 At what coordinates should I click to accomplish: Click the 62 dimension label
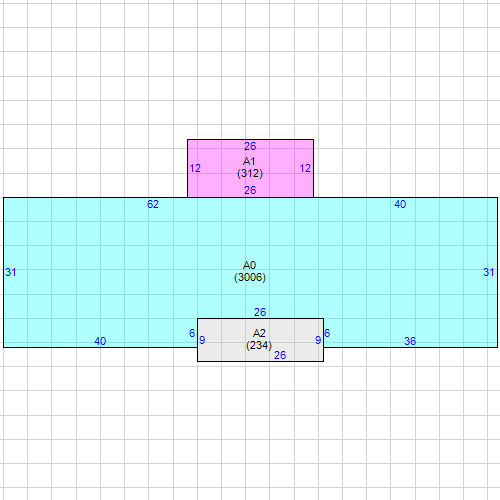click(x=153, y=204)
